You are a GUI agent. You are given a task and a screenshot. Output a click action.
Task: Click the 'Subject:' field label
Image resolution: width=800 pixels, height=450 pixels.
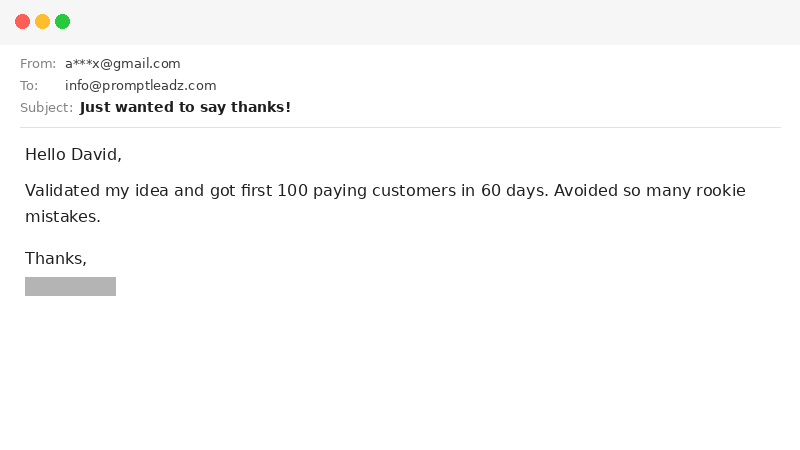point(46,108)
